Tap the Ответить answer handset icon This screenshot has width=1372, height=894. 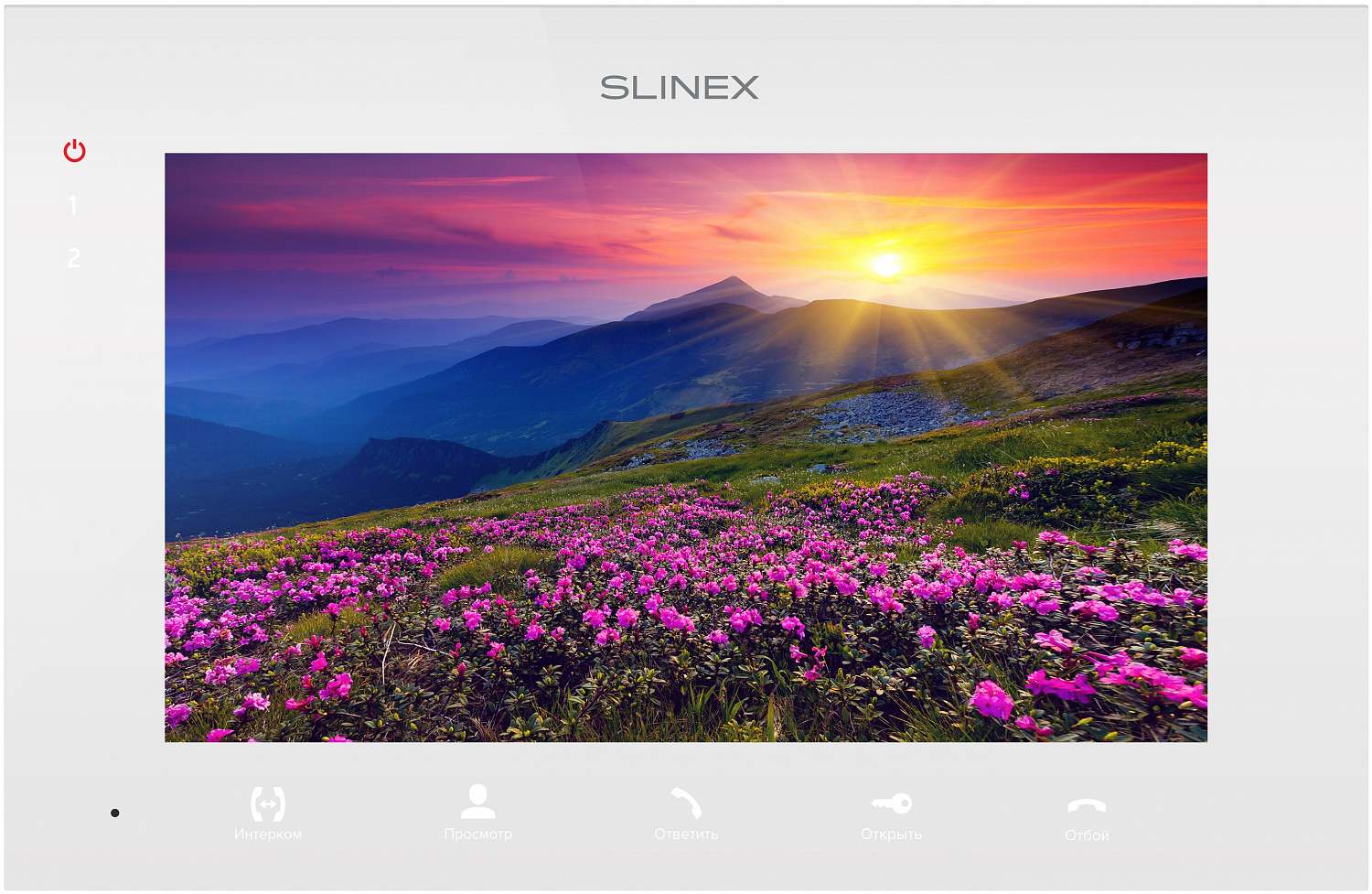685,802
